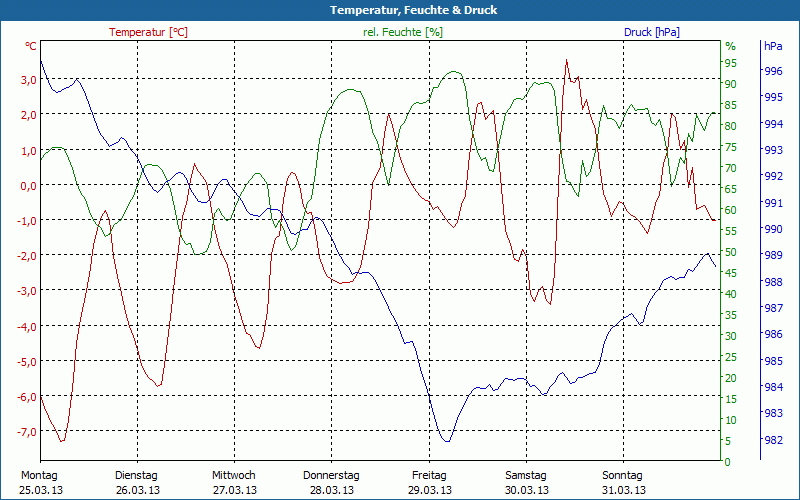
Task: Click the chart title "Temperatur, Feuchte & Druck"
Action: 400,10
